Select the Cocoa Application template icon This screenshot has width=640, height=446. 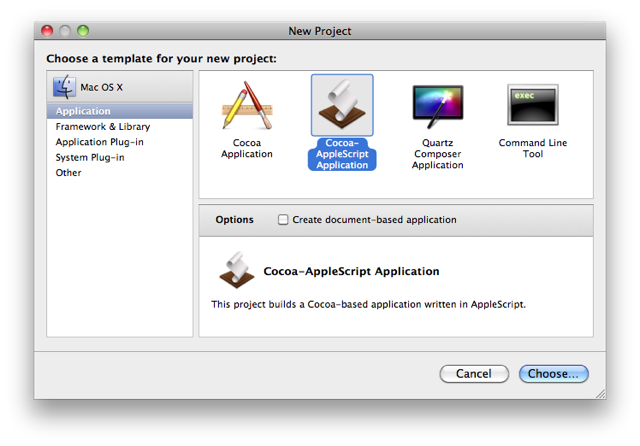point(246,107)
